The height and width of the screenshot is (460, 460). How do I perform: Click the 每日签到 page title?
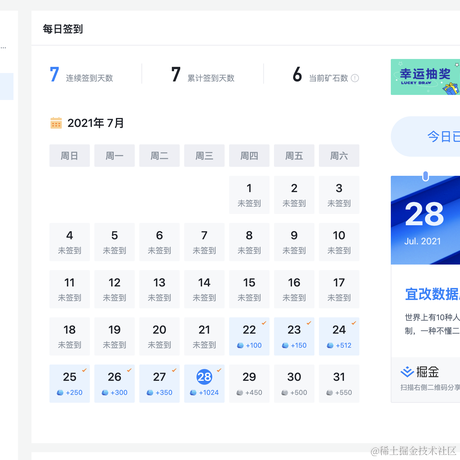pos(63,29)
